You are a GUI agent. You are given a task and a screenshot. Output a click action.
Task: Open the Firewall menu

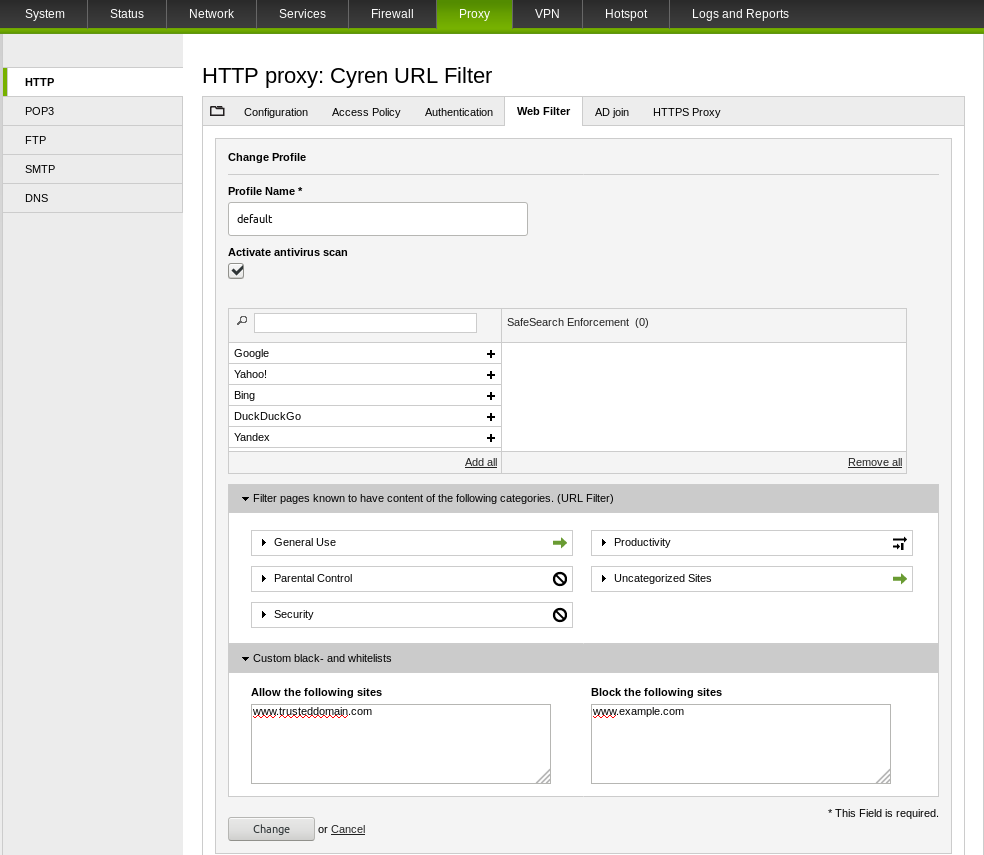point(392,14)
